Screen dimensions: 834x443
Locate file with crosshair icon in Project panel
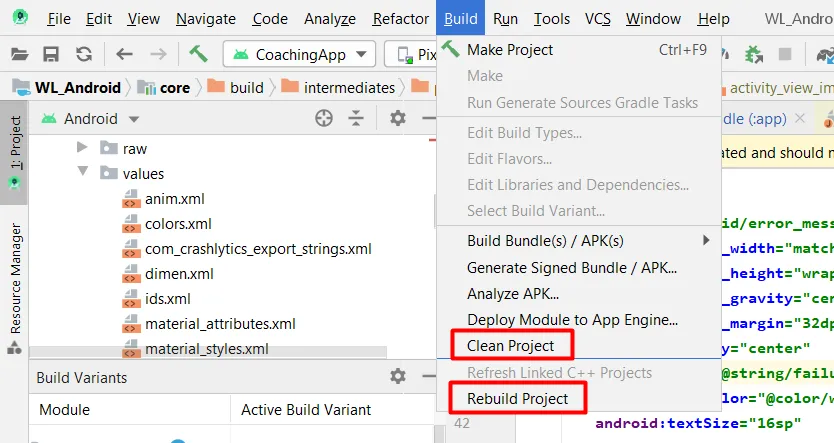(x=323, y=118)
